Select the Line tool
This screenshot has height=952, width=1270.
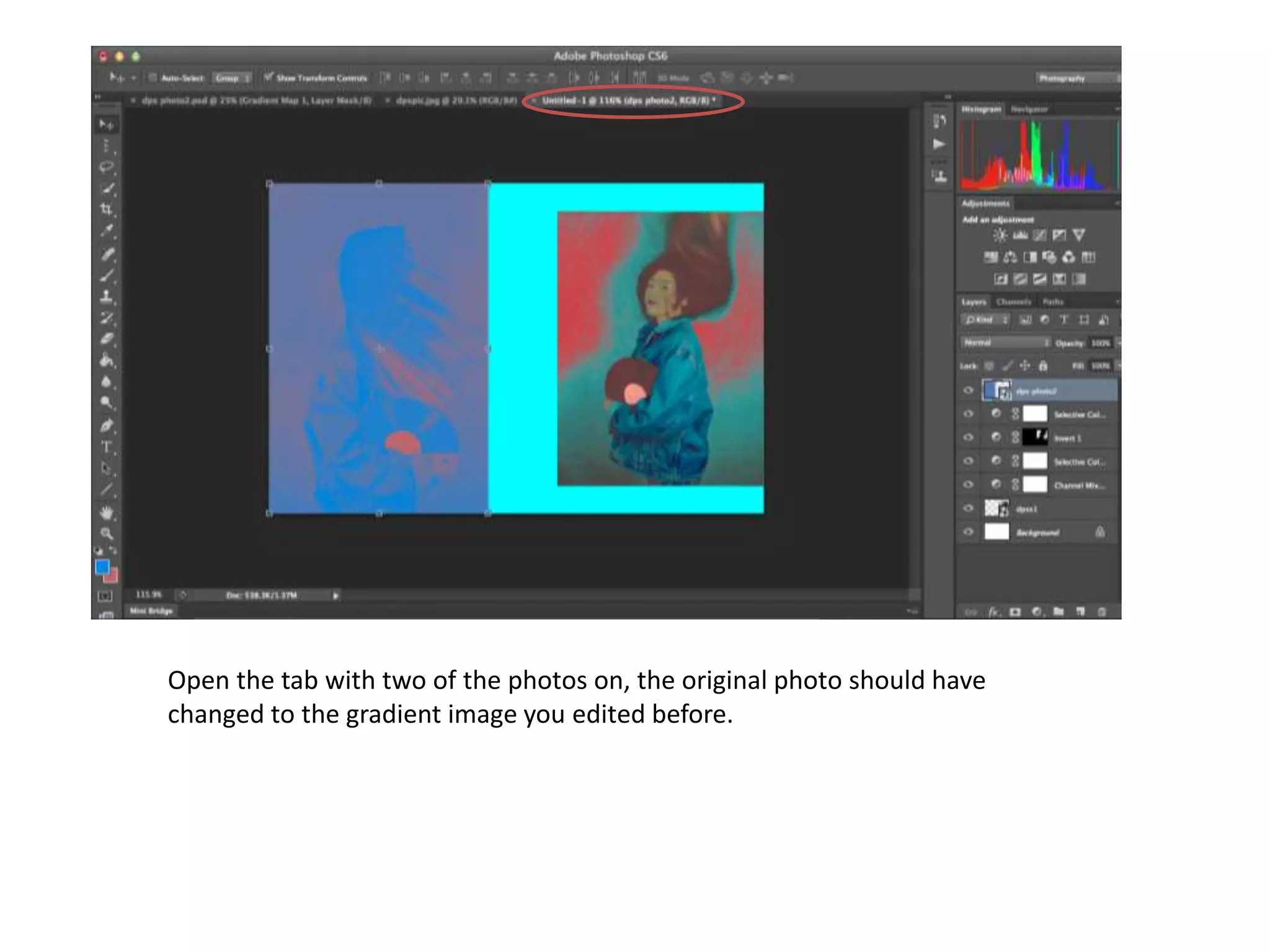[x=107, y=490]
